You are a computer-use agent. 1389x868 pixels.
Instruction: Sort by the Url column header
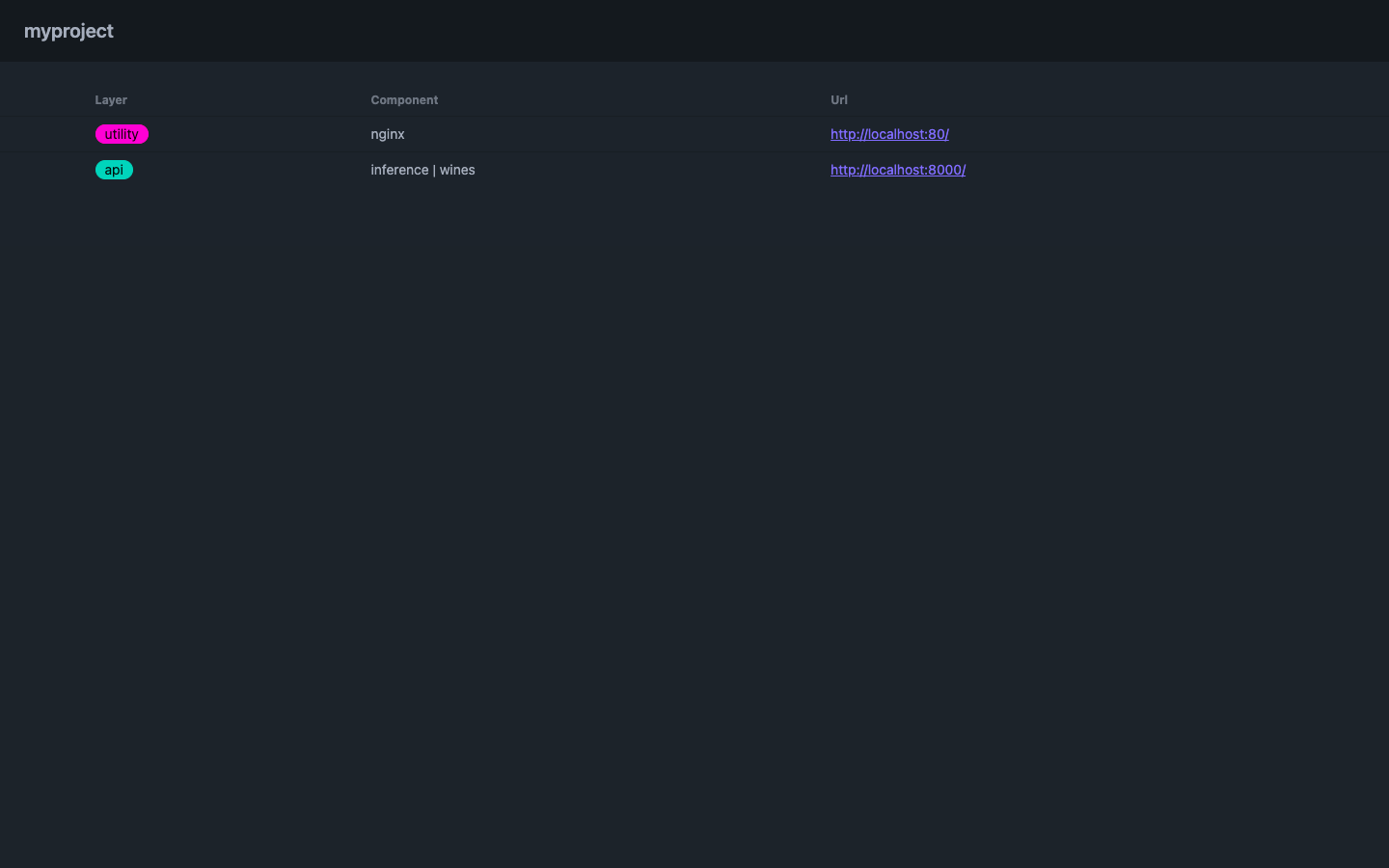(x=838, y=99)
